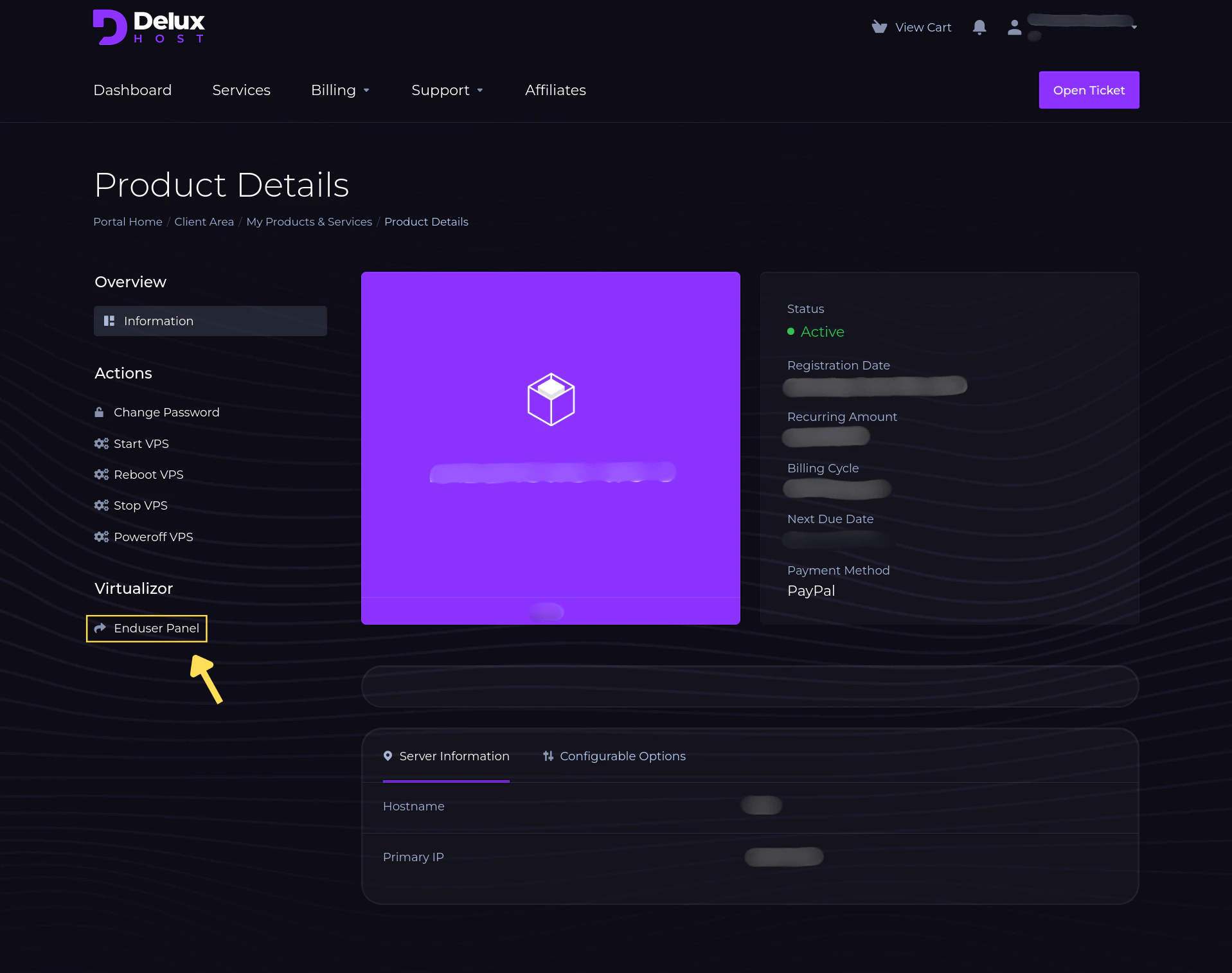Click the Change Password lock icon

pyautogui.click(x=99, y=412)
